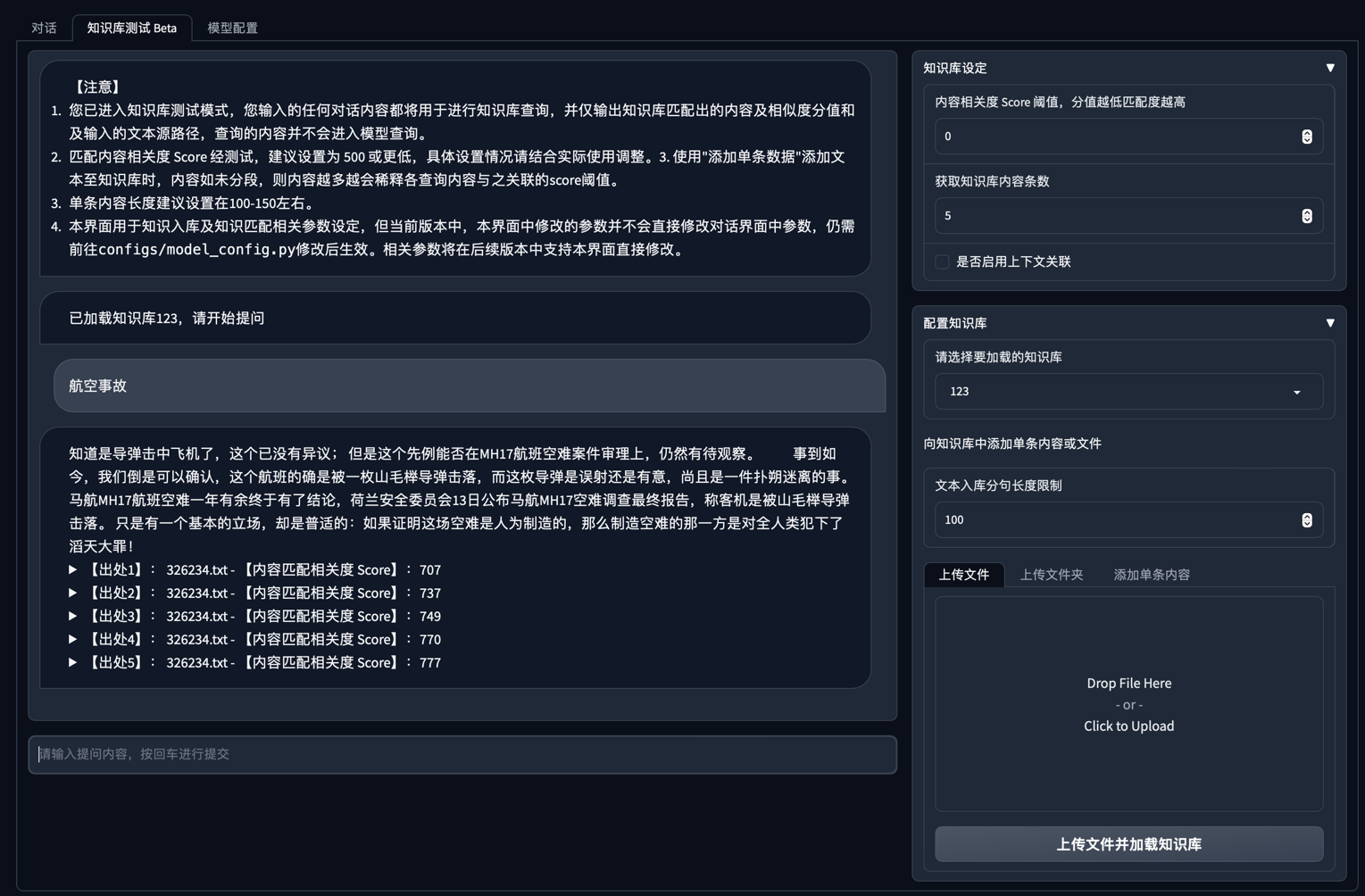Click the question input text box
This screenshot has height=896, width=1365.
(462, 754)
